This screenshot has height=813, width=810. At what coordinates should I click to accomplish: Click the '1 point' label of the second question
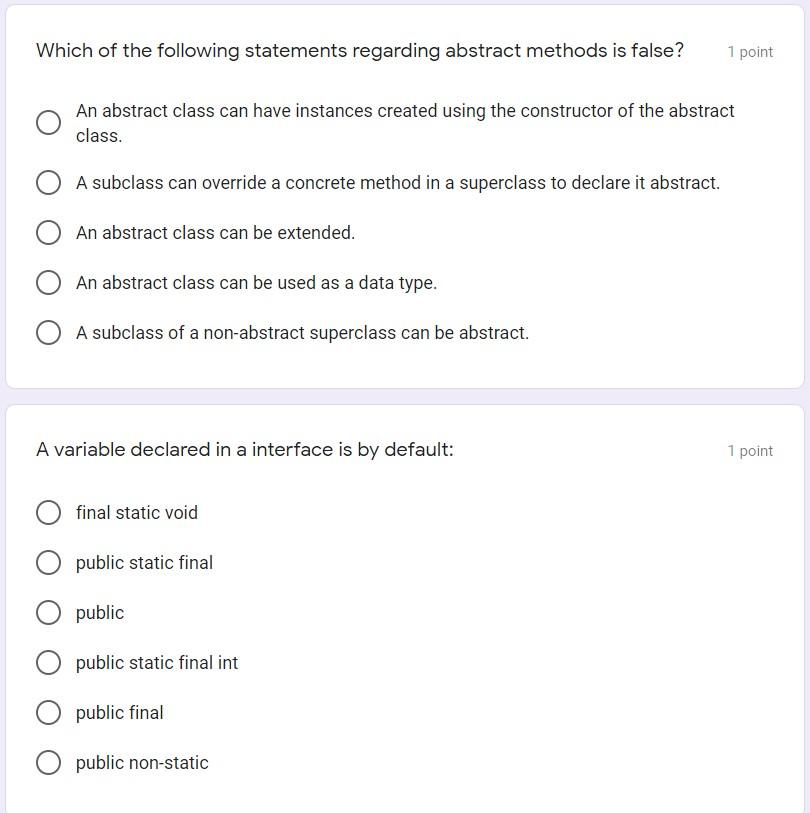(x=750, y=451)
